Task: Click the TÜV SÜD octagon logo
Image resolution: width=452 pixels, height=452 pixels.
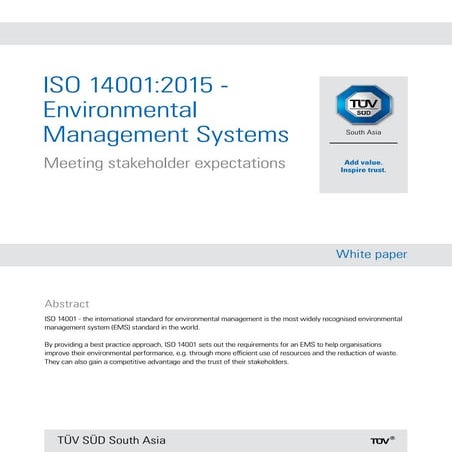Action: tap(364, 105)
